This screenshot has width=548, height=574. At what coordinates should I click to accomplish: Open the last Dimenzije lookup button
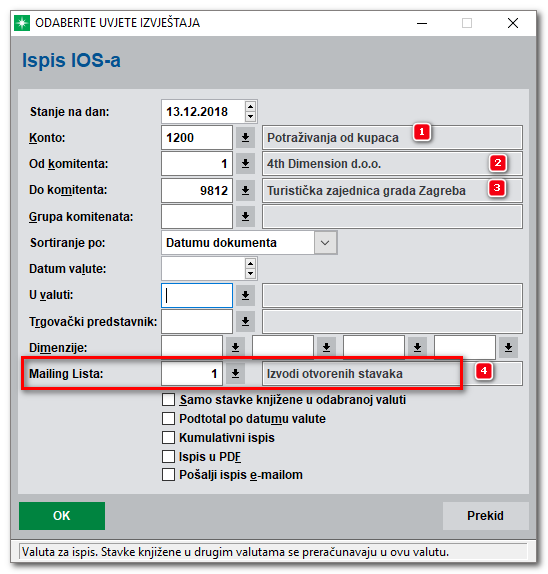[x=508, y=347]
